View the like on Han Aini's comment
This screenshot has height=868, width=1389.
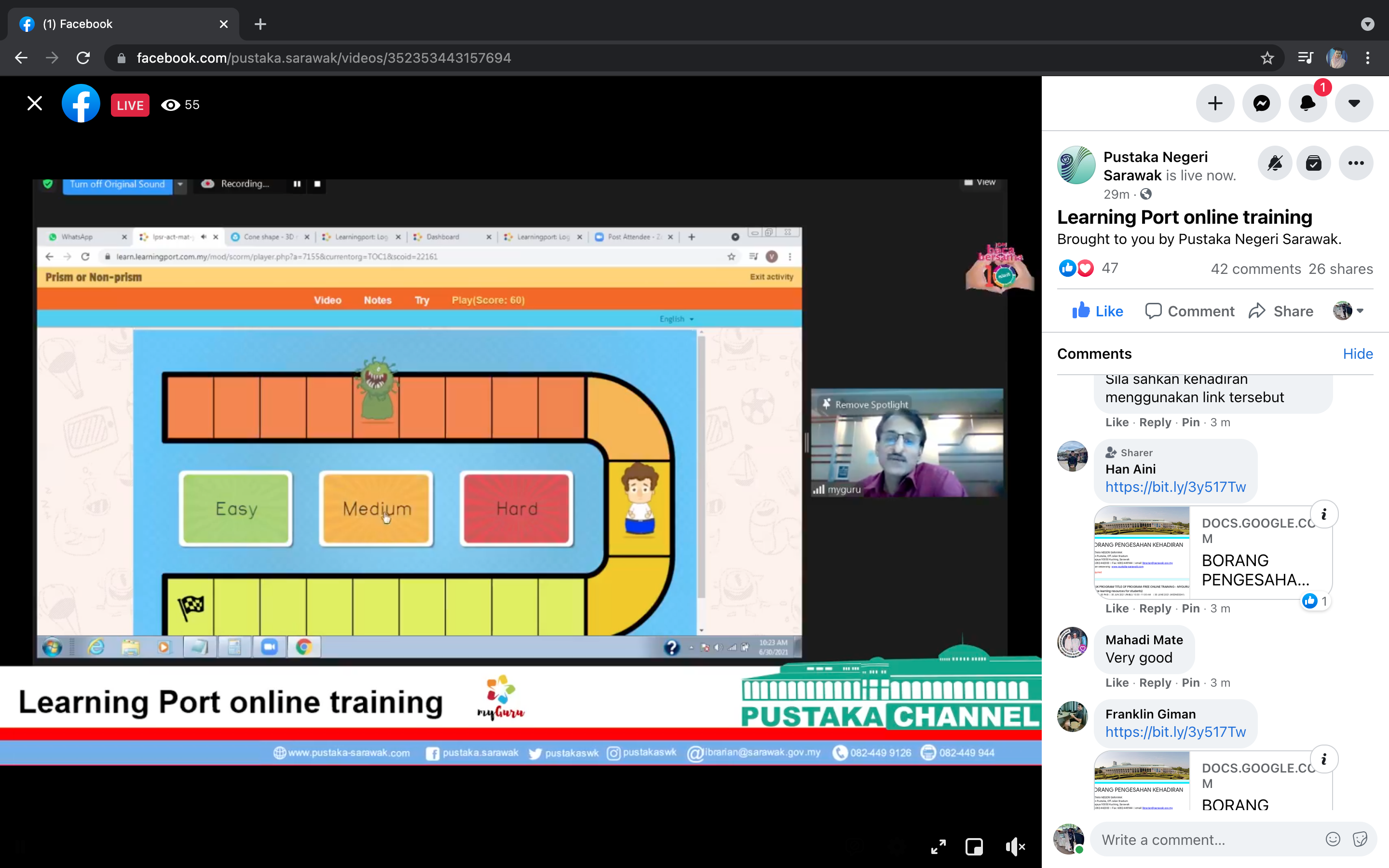[1316, 601]
